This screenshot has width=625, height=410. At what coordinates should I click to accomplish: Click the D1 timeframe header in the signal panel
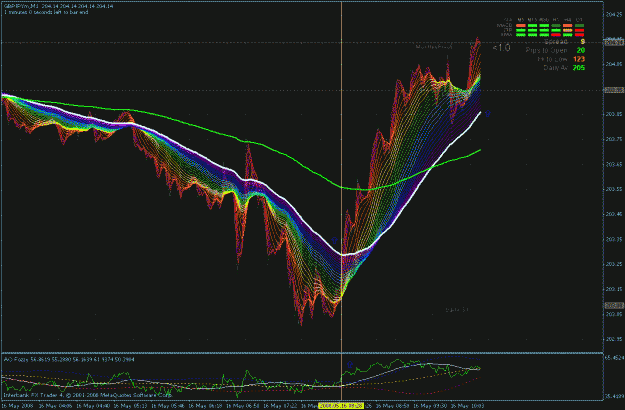coord(579,20)
